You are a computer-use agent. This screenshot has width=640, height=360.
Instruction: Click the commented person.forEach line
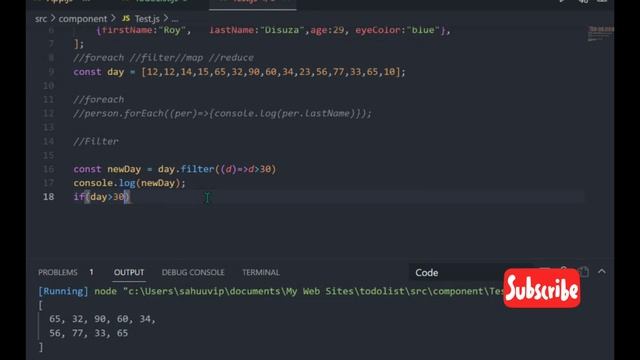click(222, 113)
